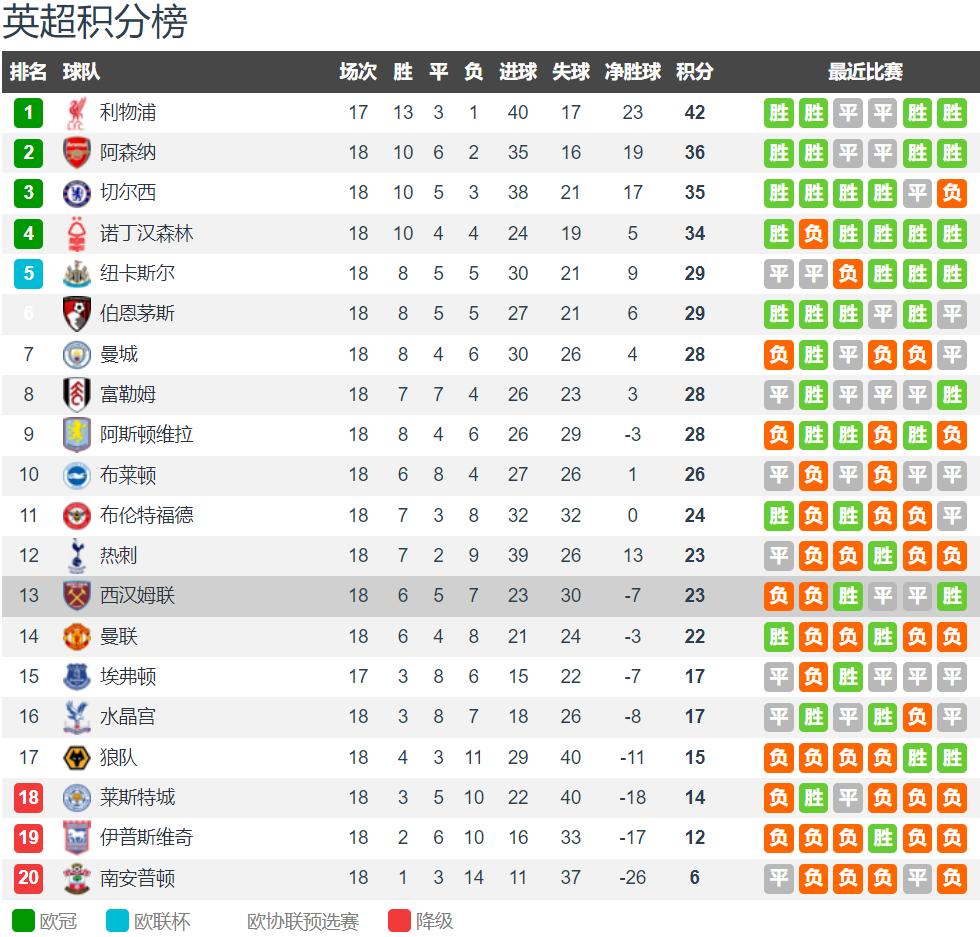Click the Southampton crest in last row
Screen dimensions: 980x937
coord(77,878)
